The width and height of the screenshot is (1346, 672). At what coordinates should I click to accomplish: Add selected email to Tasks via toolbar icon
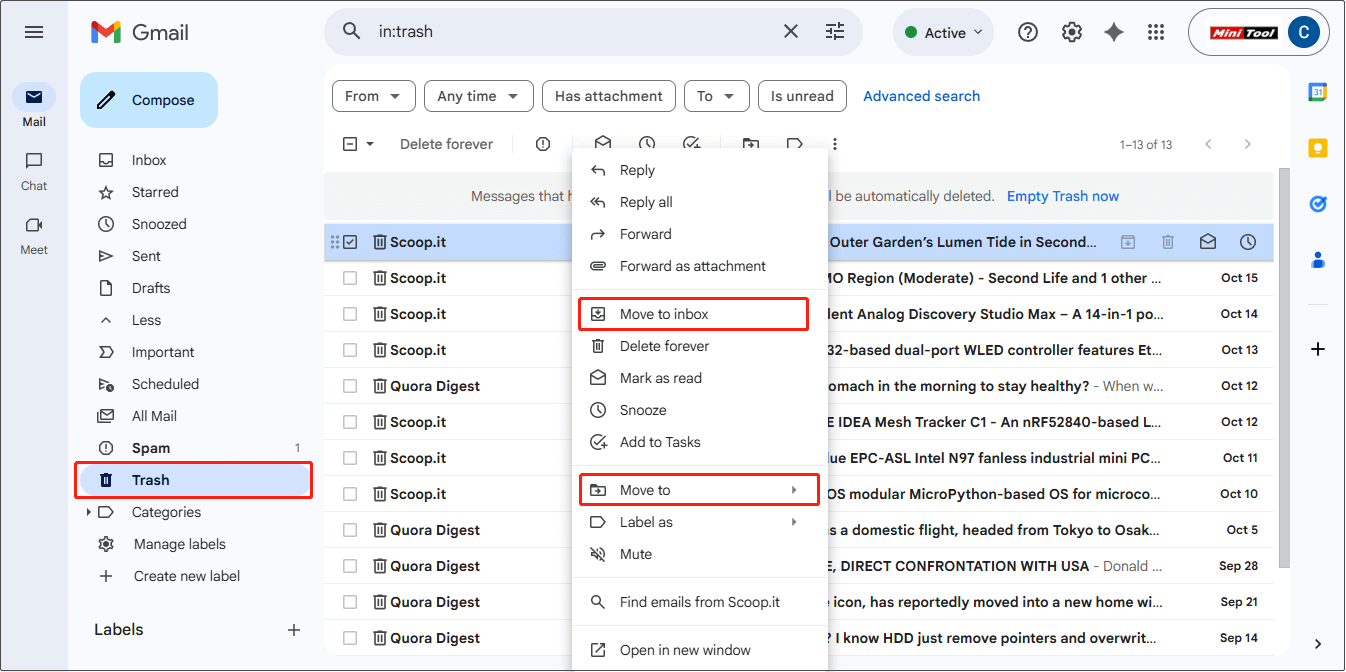pos(691,143)
